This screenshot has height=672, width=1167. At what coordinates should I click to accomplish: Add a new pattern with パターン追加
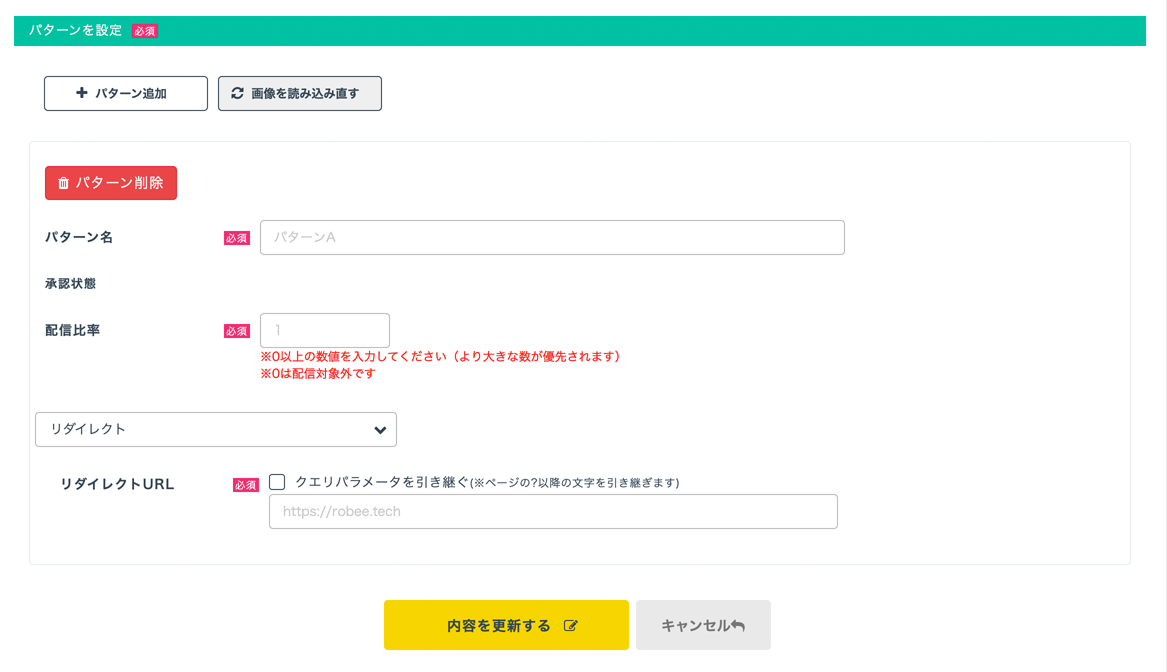[x=126, y=94]
